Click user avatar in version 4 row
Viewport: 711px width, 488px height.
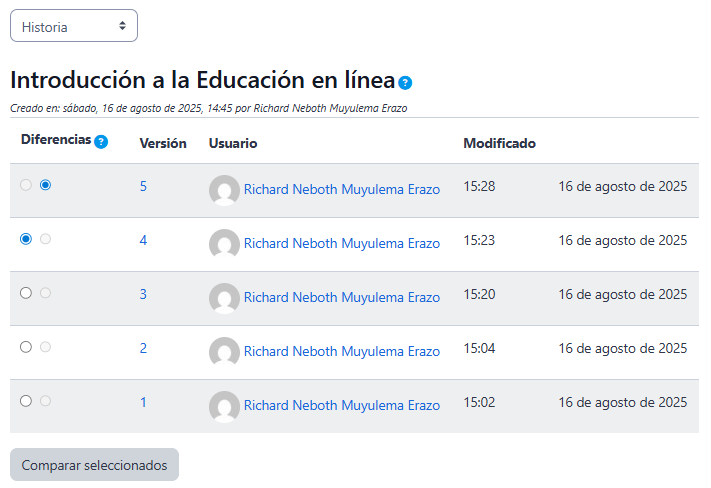point(224,244)
